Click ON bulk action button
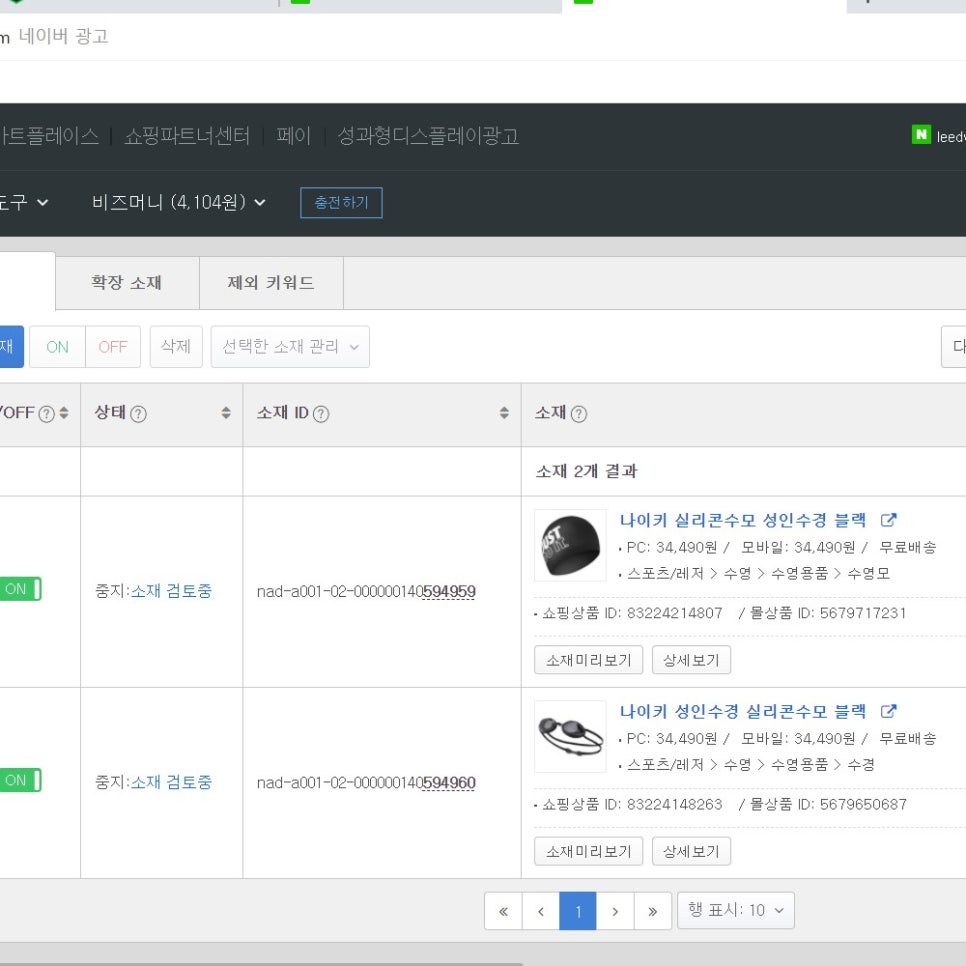966x966 pixels. (x=57, y=347)
